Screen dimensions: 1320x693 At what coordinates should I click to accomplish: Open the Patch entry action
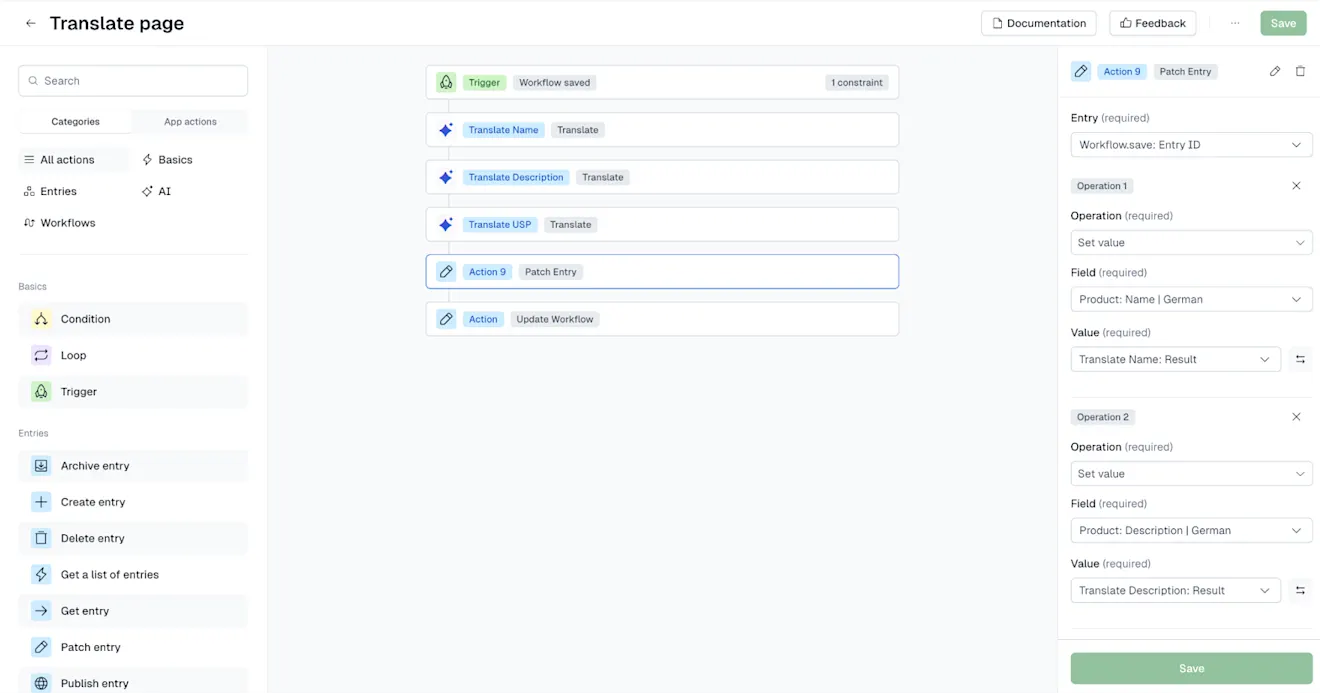pos(91,646)
